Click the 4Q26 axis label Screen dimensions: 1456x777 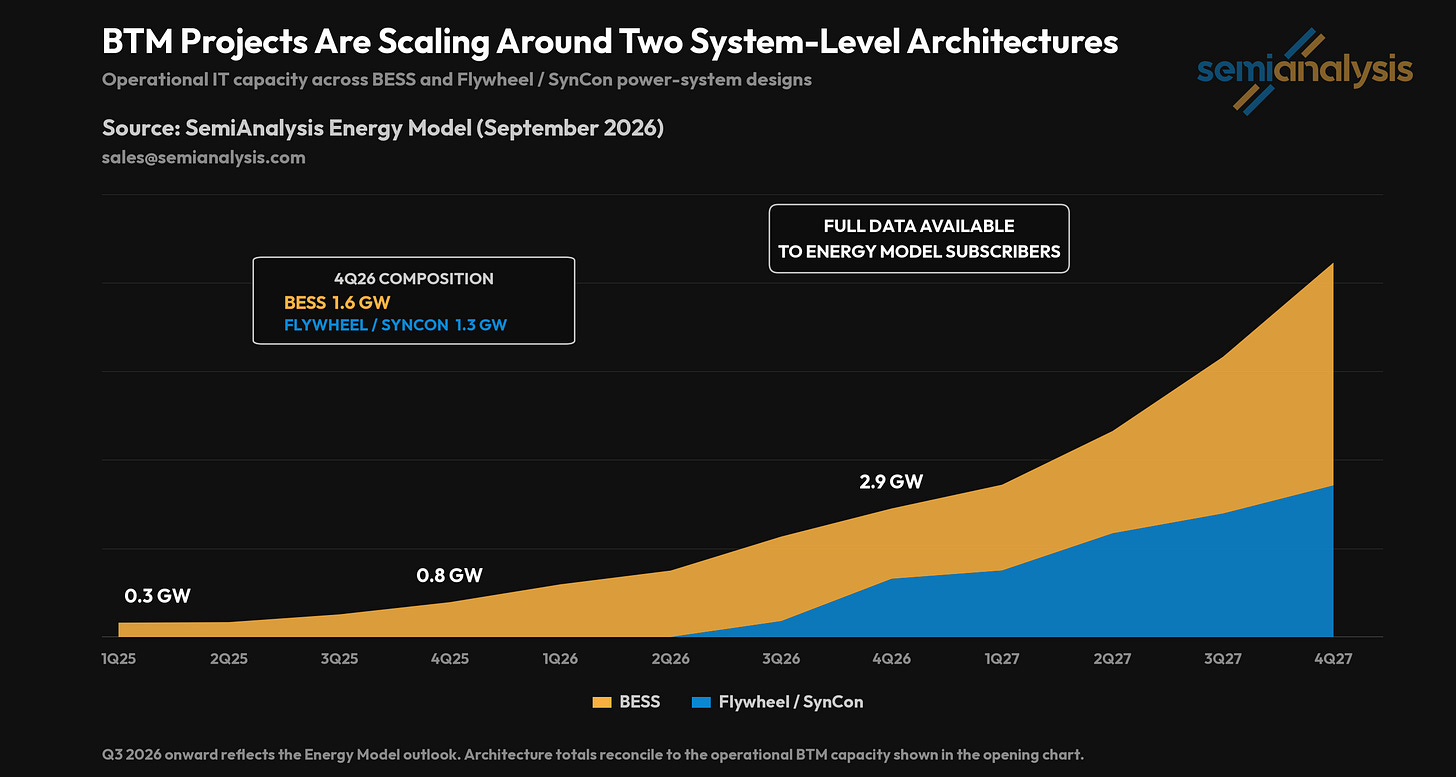(x=891, y=659)
